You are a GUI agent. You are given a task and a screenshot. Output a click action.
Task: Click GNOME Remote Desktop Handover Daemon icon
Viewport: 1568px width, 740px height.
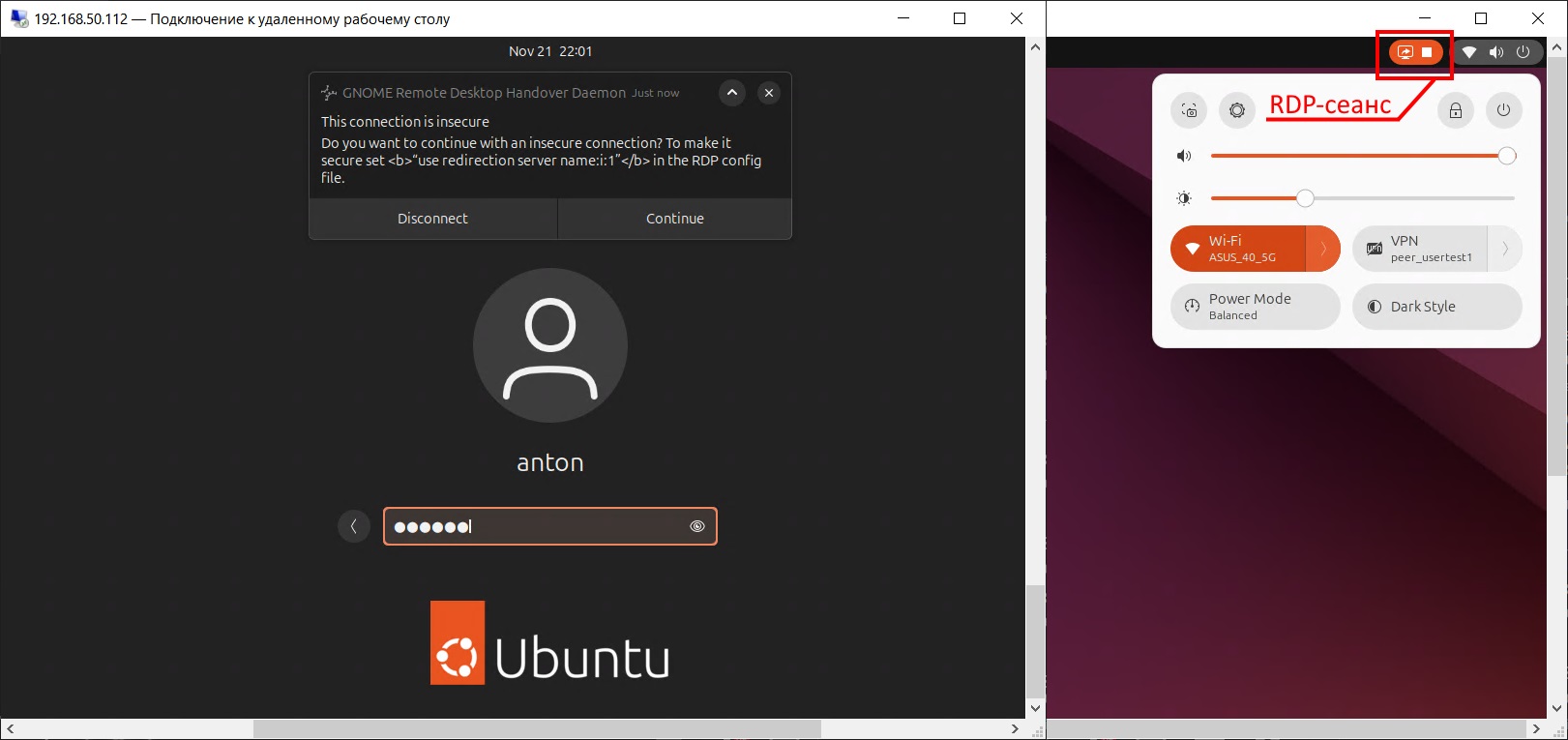coord(329,93)
